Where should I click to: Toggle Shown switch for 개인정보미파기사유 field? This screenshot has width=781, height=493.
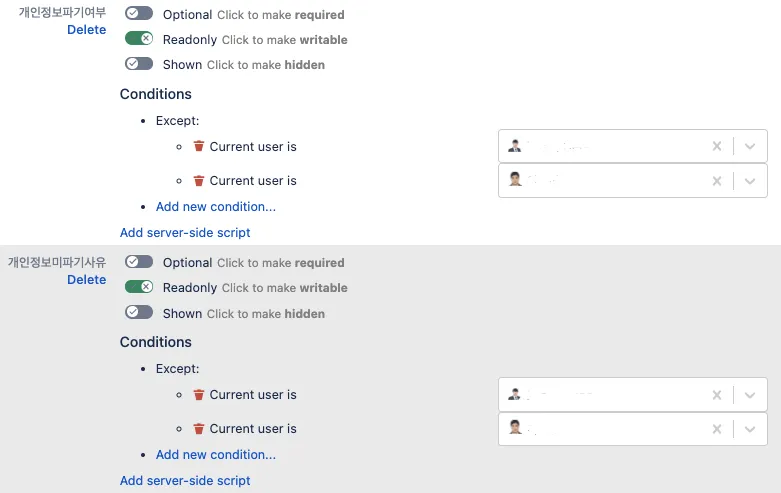(x=139, y=313)
